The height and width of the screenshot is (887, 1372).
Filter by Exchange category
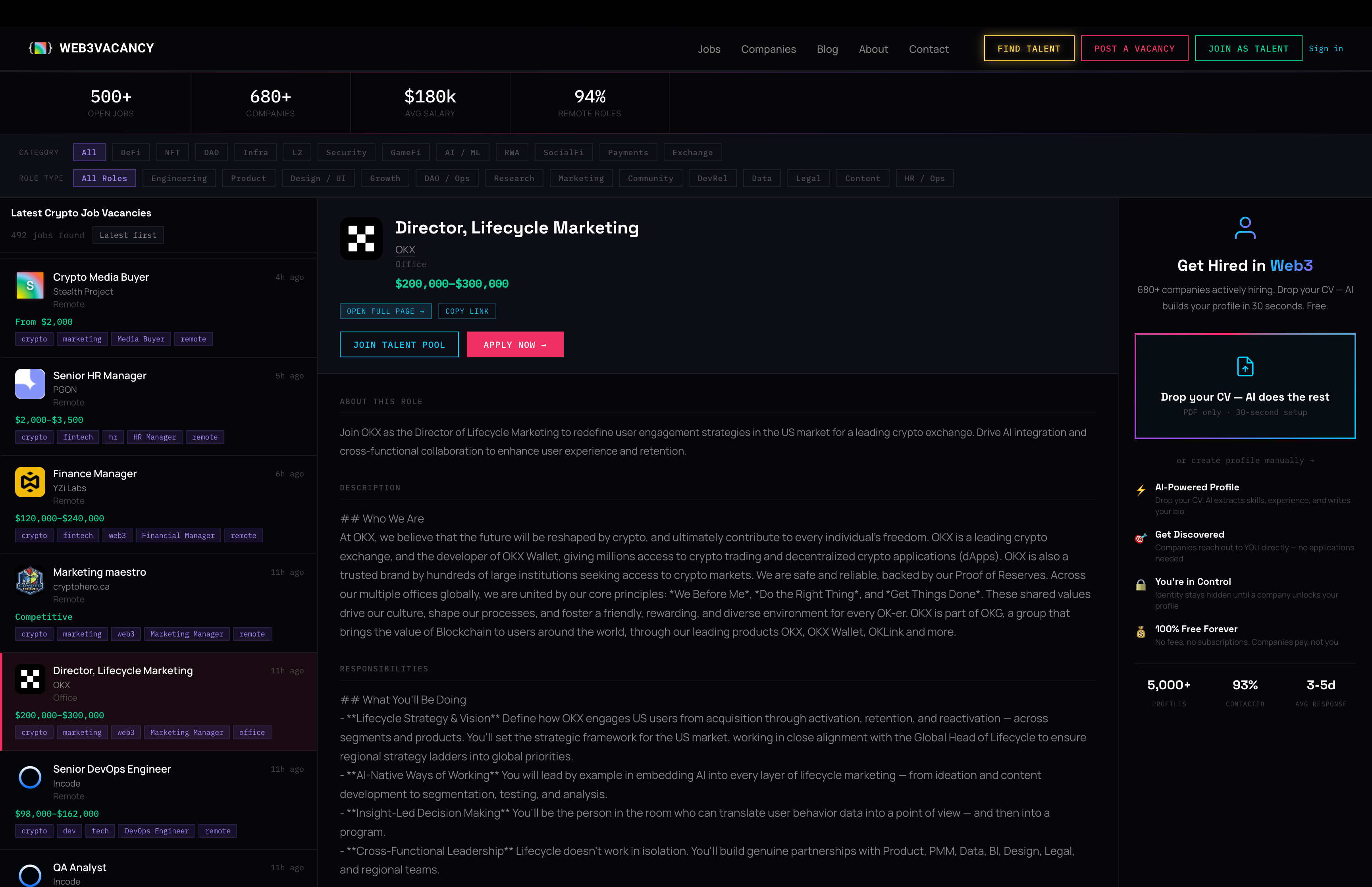point(692,152)
